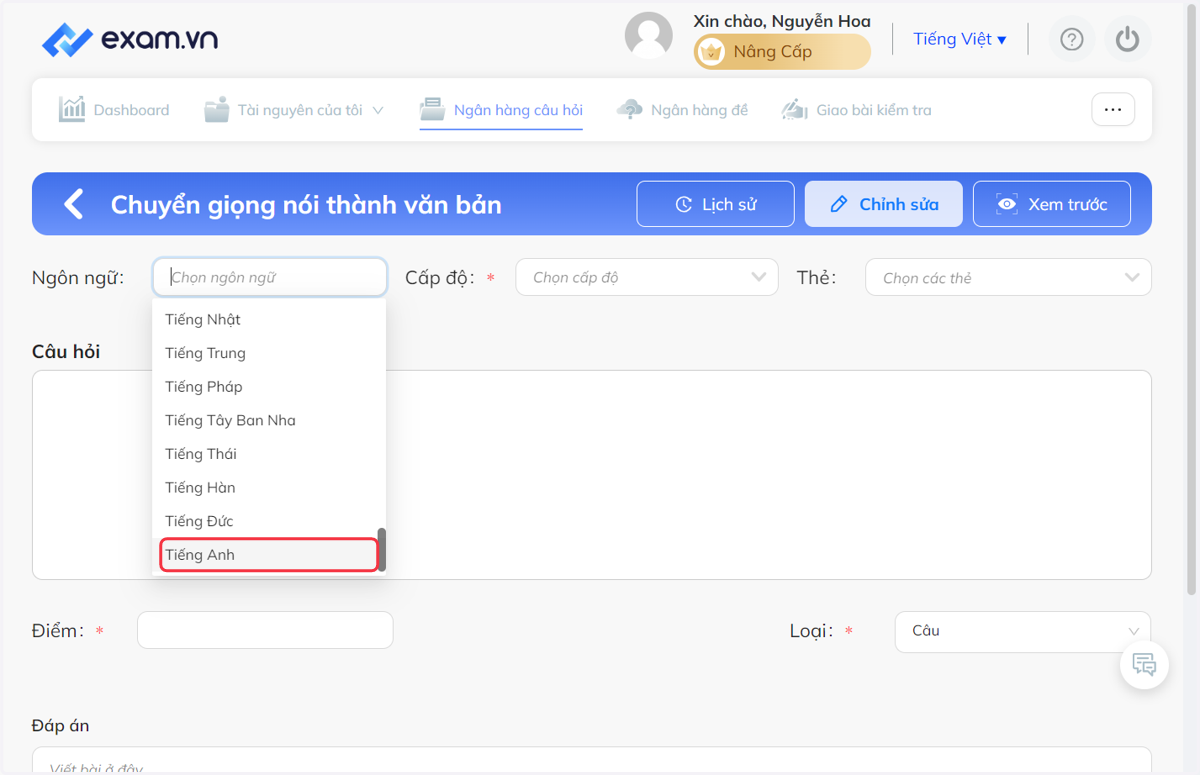Image resolution: width=1200 pixels, height=775 pixels.
Task: Click the exam.vn logo
Action: [x=130, y=39]
